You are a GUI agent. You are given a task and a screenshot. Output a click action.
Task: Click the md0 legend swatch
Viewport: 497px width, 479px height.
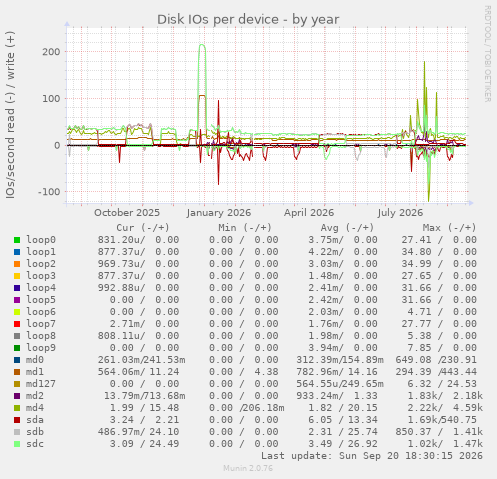point(17,360)
